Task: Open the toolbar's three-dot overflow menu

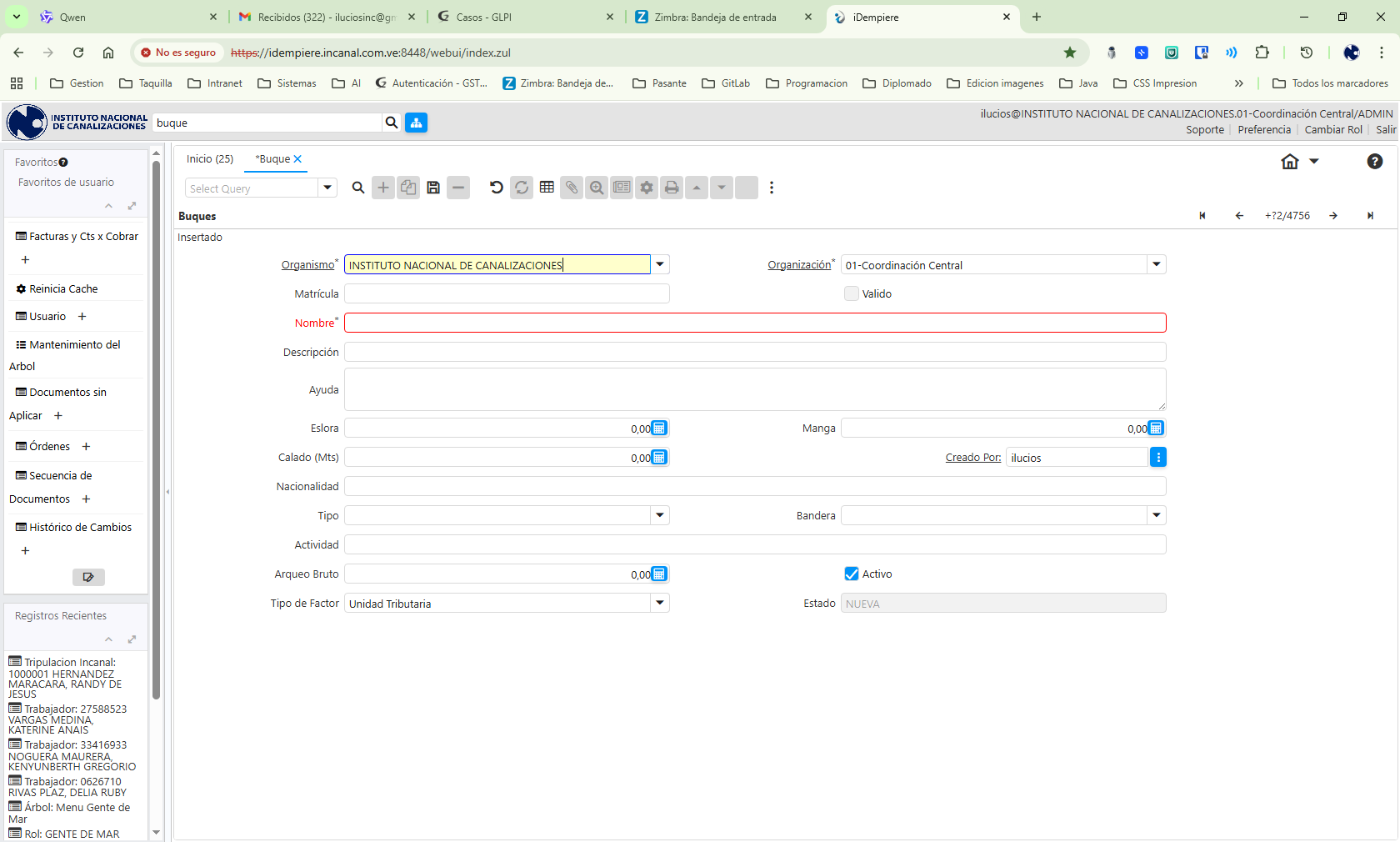Action: pyautogui.click(x=772, y=188)
